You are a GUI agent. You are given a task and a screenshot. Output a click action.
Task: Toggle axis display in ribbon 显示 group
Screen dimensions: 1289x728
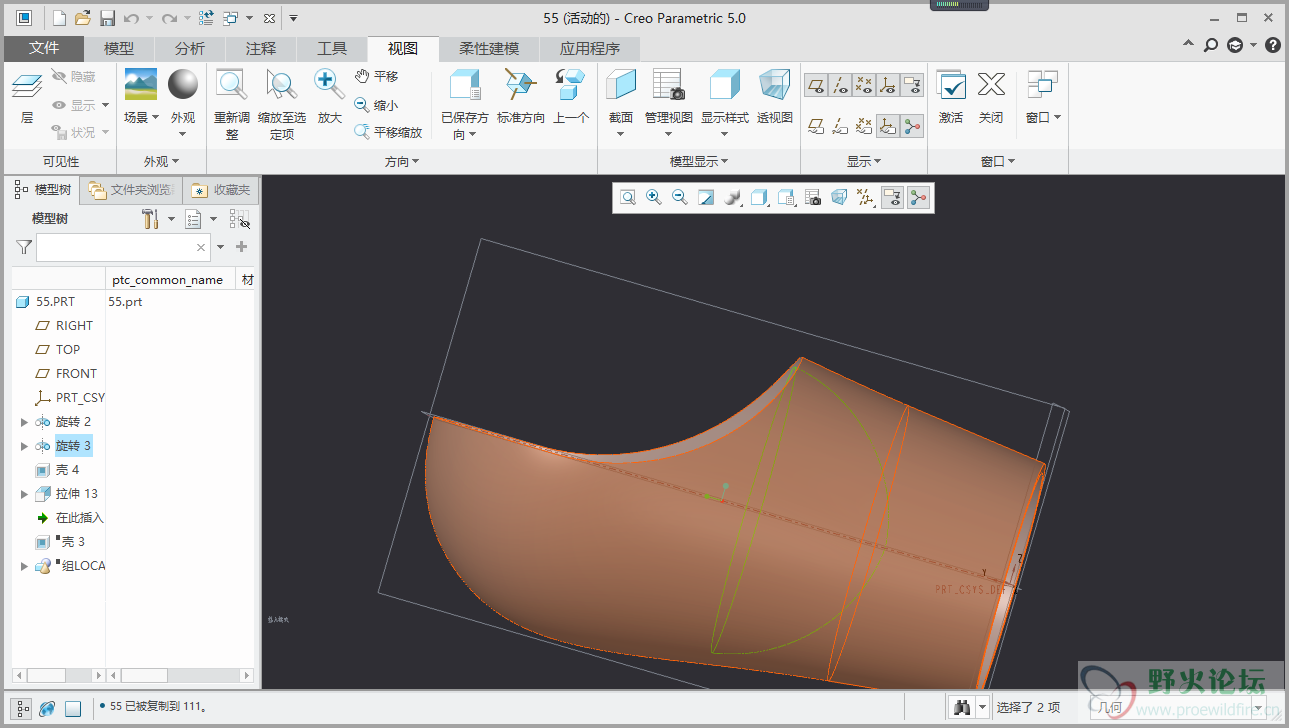[841, 85]
